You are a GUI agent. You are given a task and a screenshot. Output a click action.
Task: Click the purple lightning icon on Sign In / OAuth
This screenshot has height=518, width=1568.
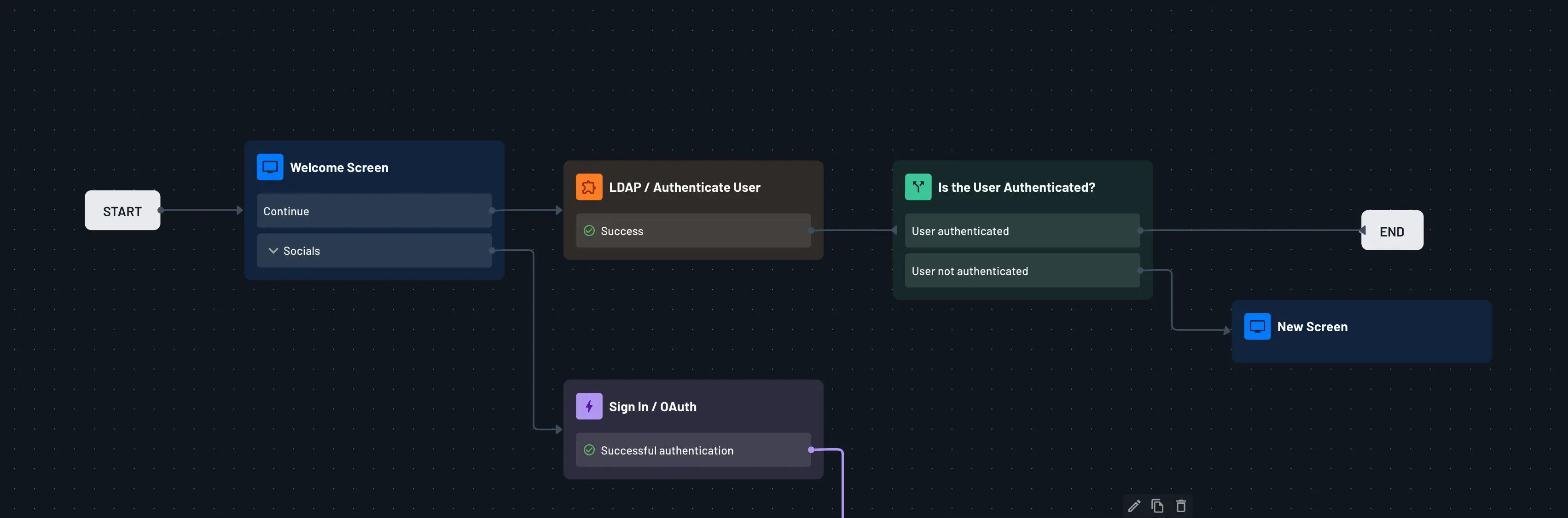click(x=589, y=406)
